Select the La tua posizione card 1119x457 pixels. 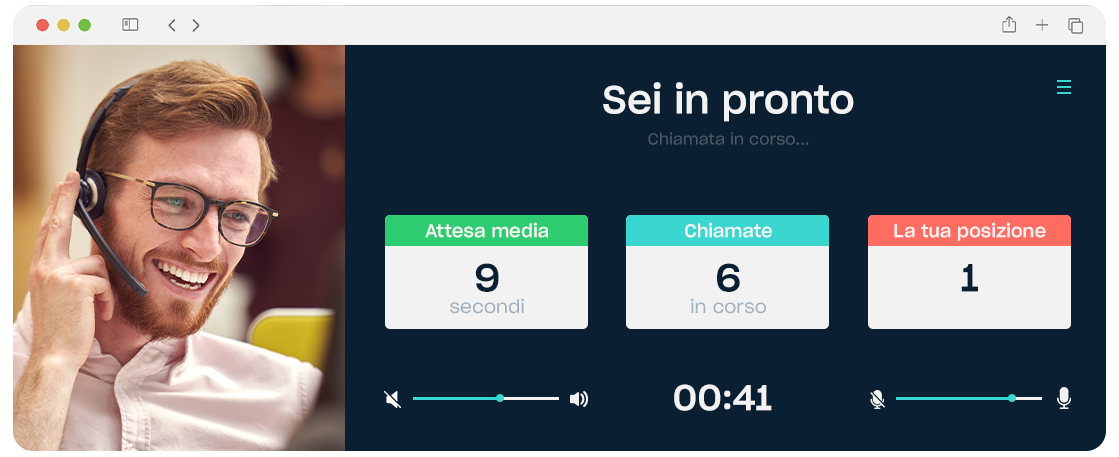coord(969,272)
